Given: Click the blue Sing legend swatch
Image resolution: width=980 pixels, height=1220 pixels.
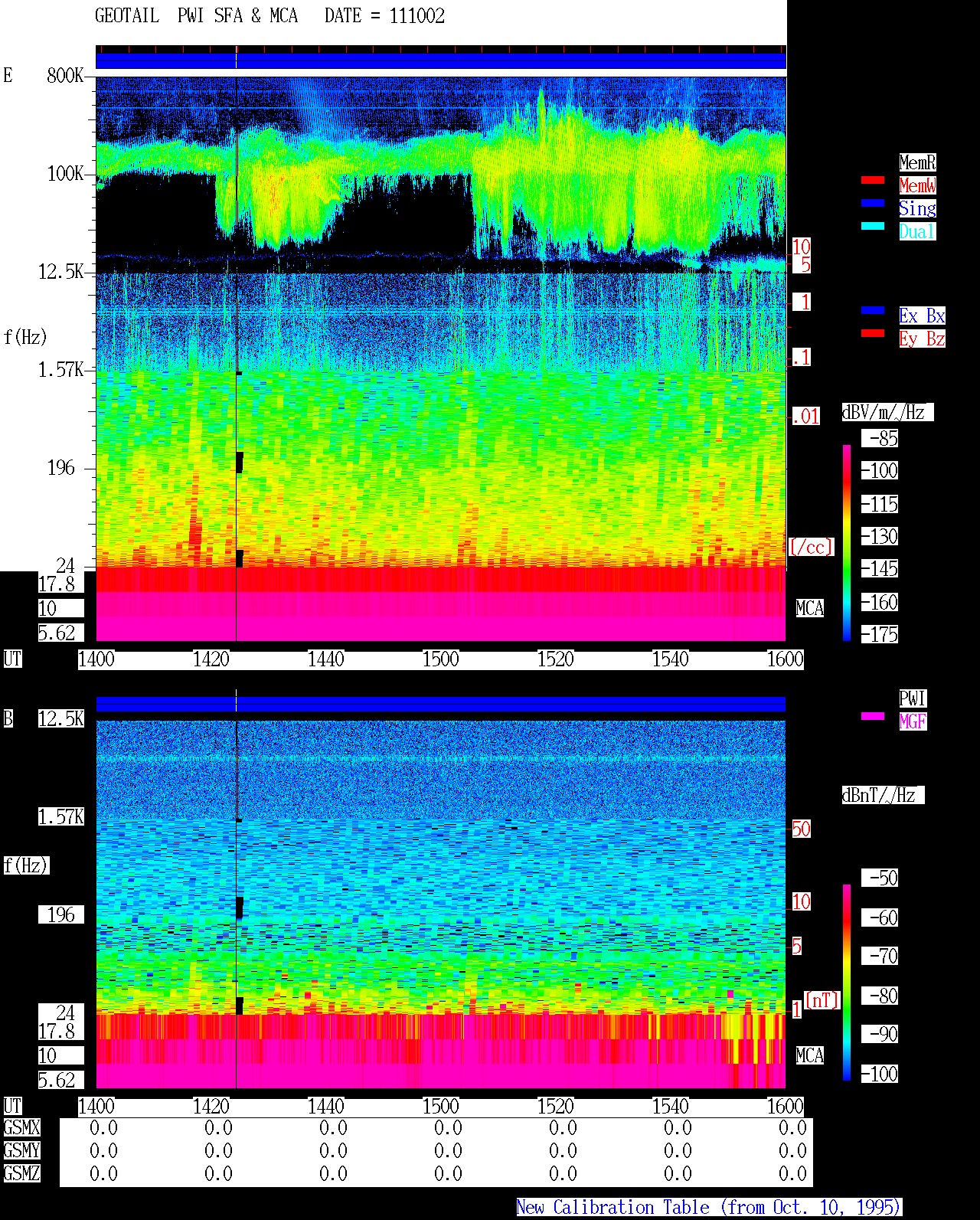Looking at the screenshot, I should click(x=873, y=204).
